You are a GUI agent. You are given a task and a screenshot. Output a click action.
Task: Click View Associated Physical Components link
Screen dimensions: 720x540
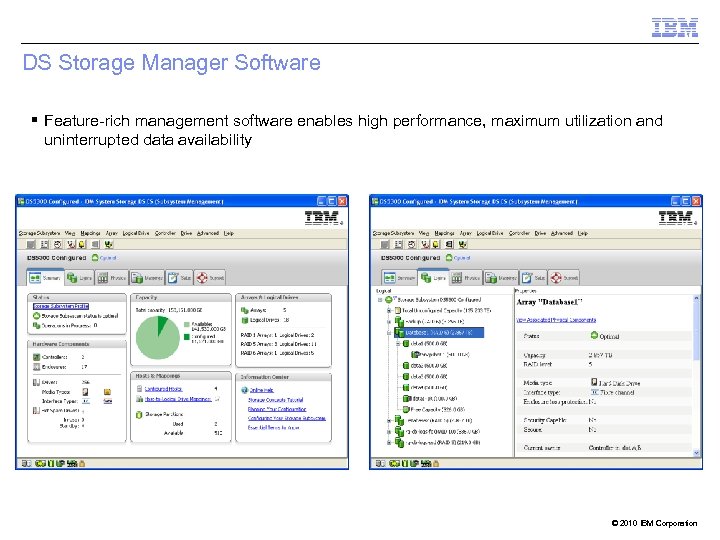pos(556,320)
